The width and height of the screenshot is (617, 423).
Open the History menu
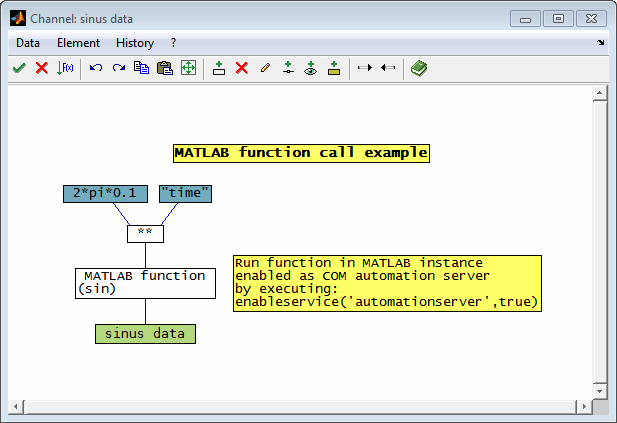pos(135,43)
